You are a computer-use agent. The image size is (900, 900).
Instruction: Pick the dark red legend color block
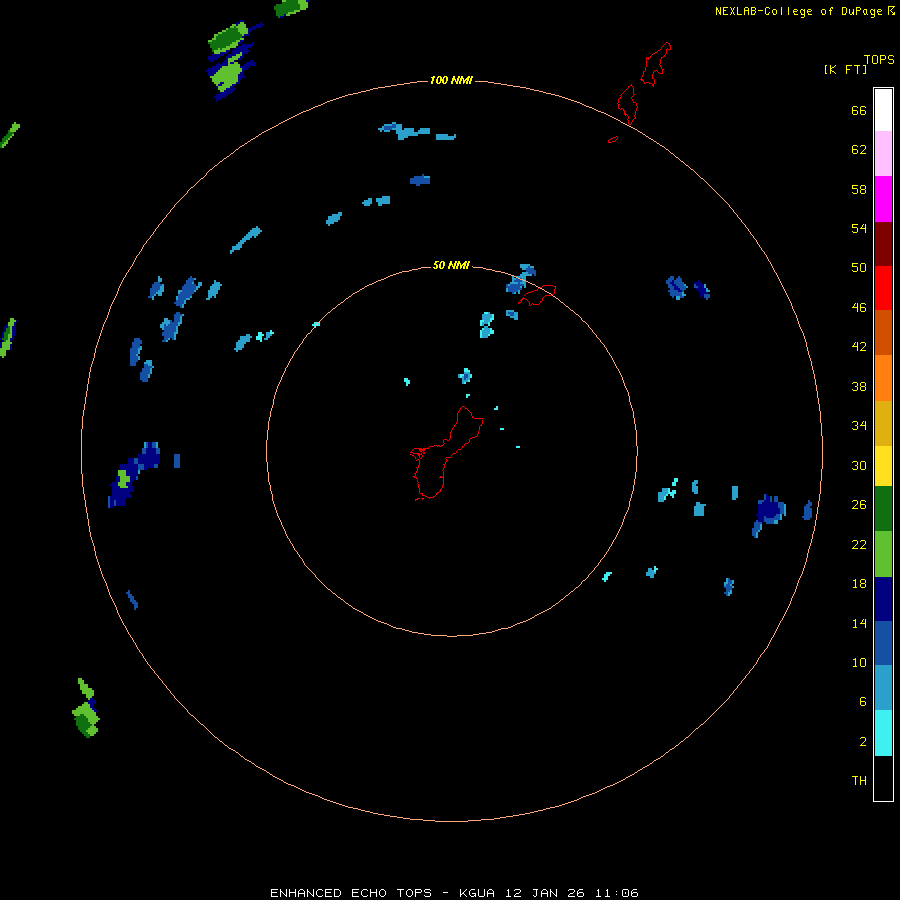883,244
